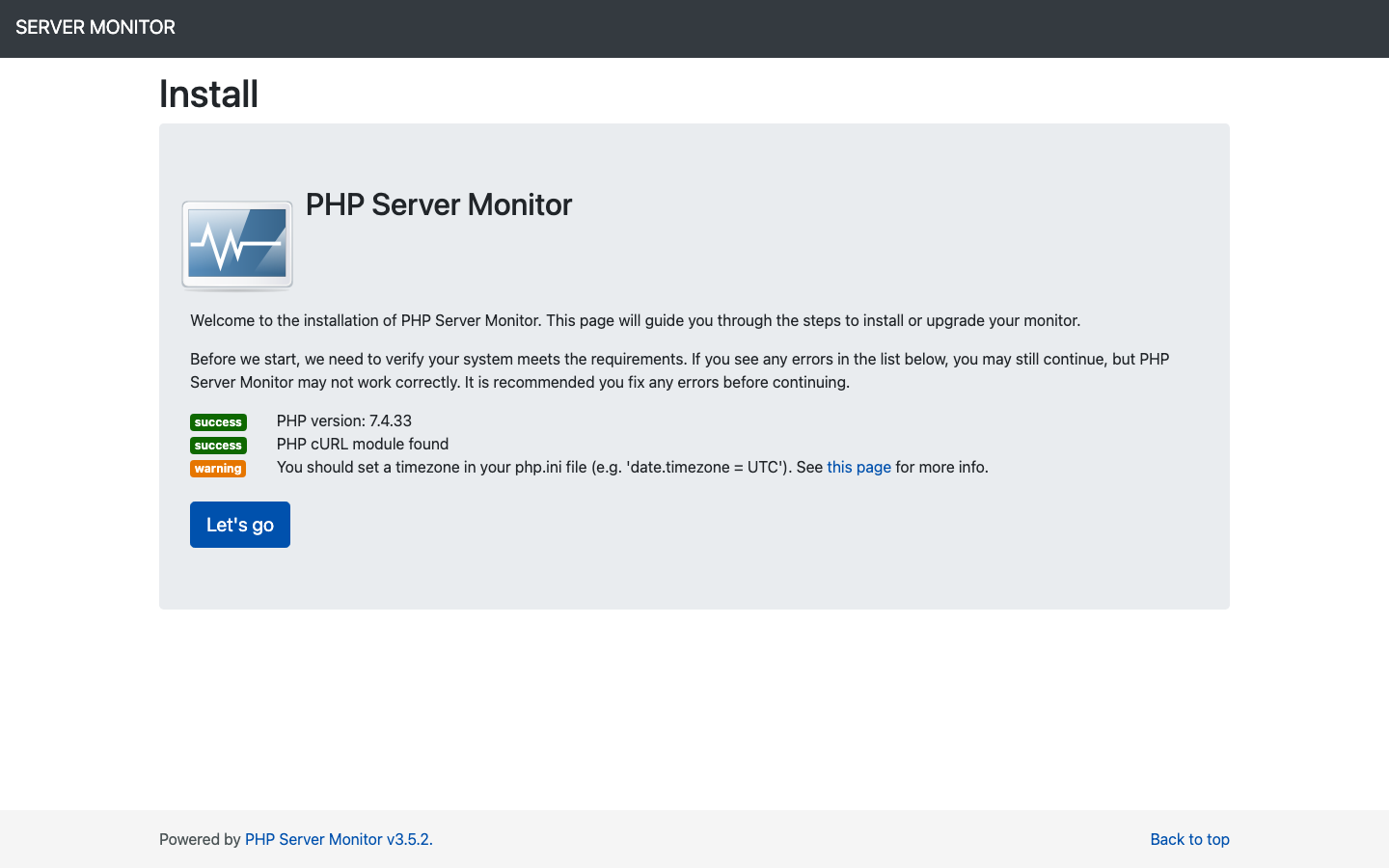Click the 'Powered by' footer text

[200, 839]
